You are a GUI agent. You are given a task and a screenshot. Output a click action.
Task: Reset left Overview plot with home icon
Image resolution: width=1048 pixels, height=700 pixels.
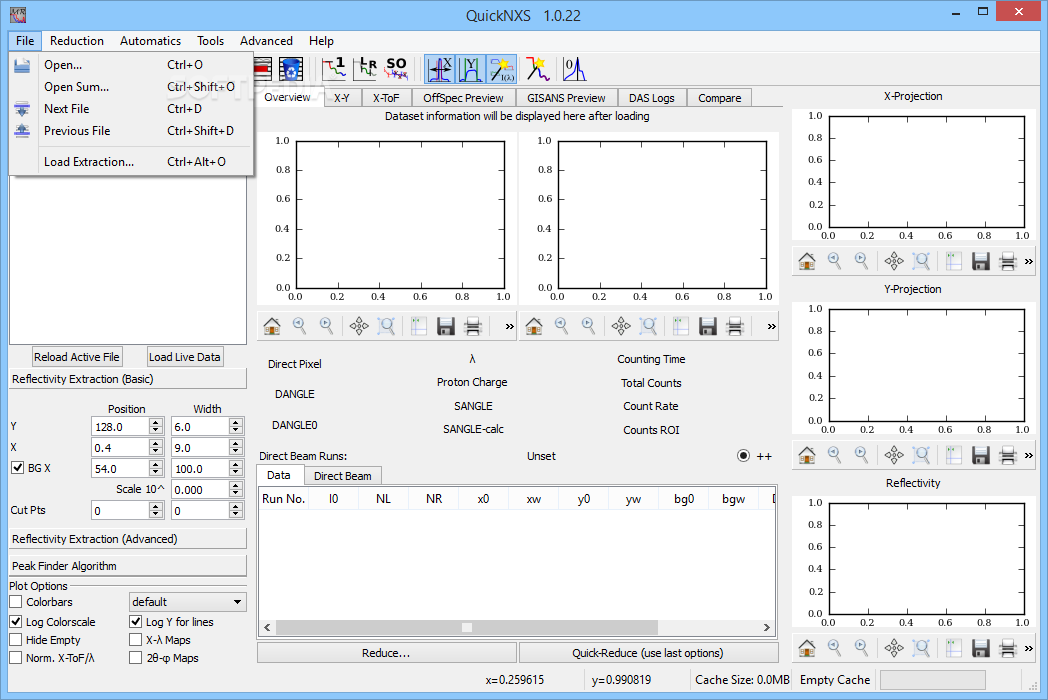click(x=272, y=326)
